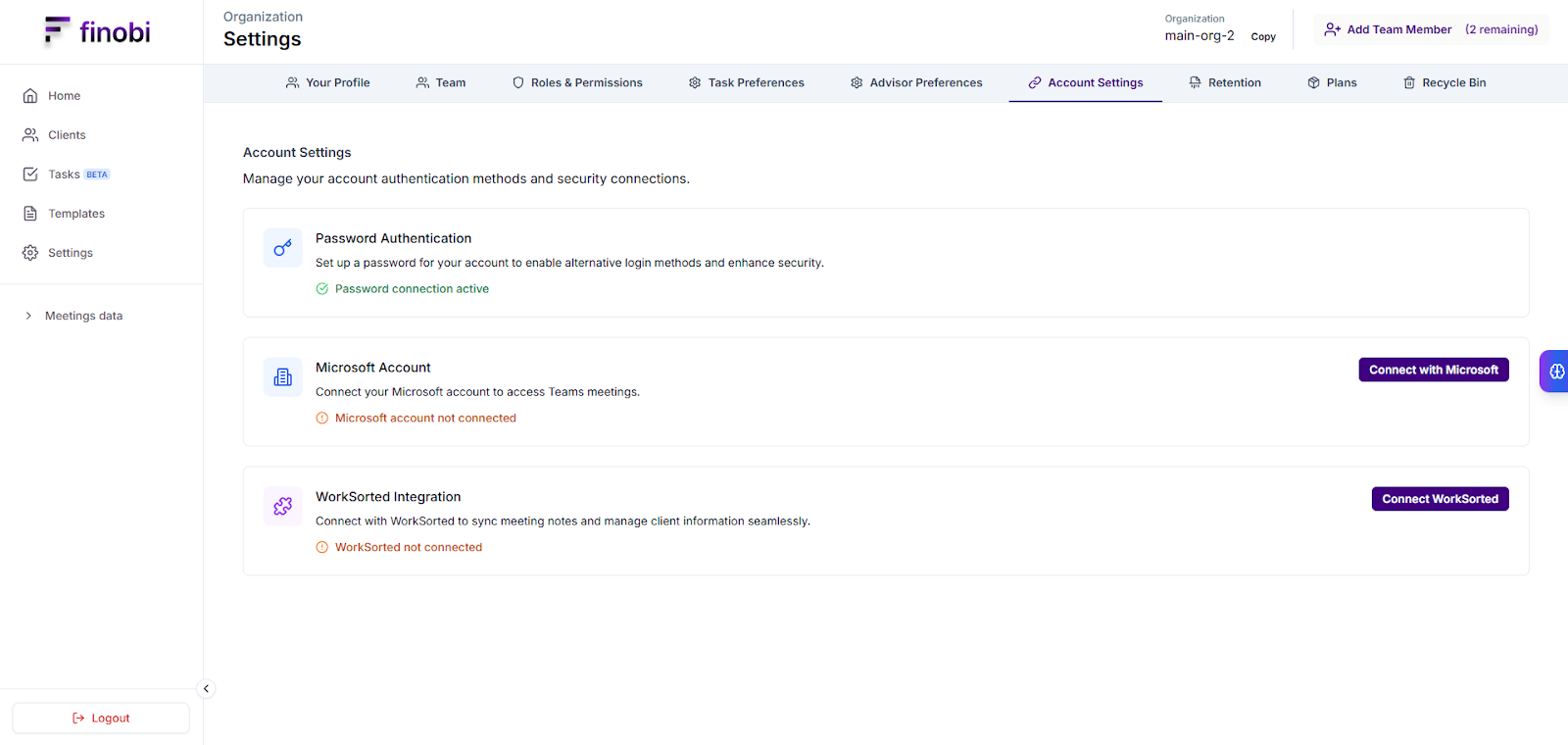Click the Templates document icon in sidebar

click(x=30, y=214)
